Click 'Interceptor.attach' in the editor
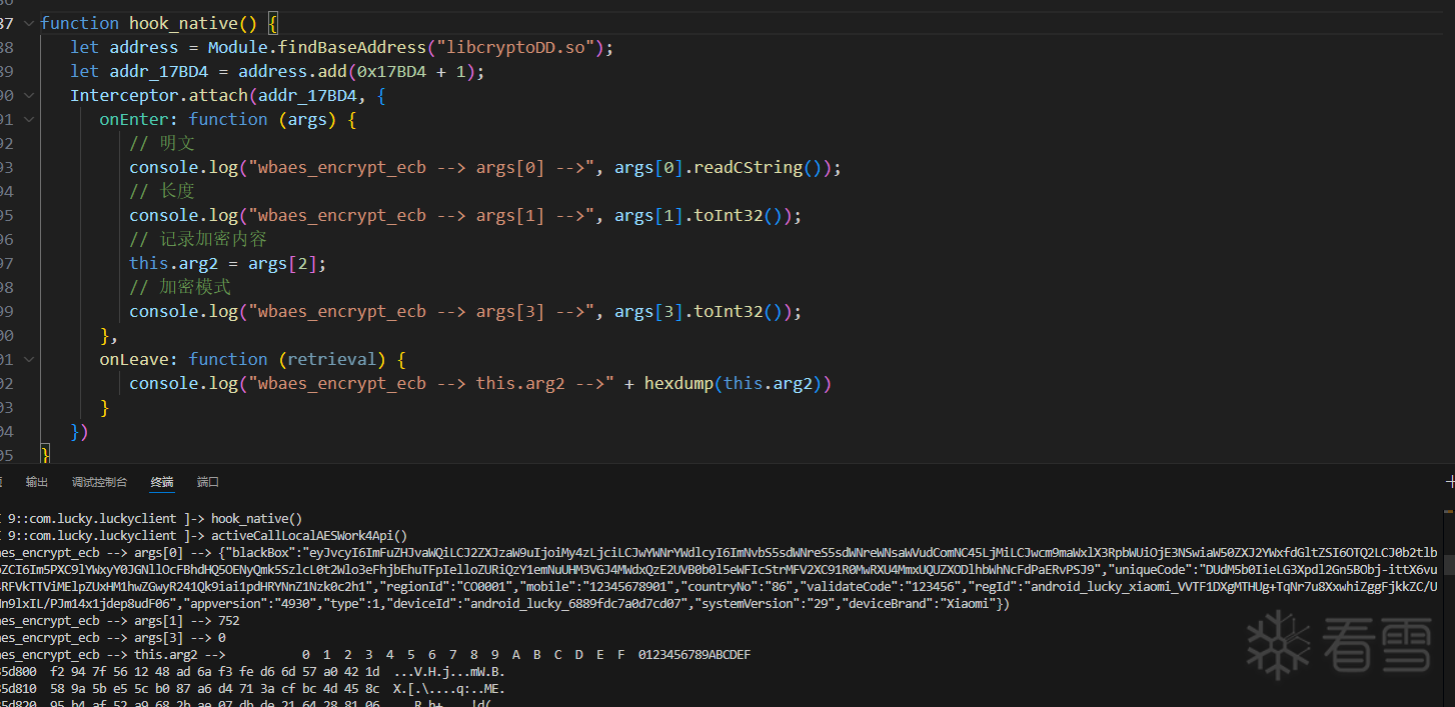The width and height of the screenshot is (1455, 707). (159, 95)
